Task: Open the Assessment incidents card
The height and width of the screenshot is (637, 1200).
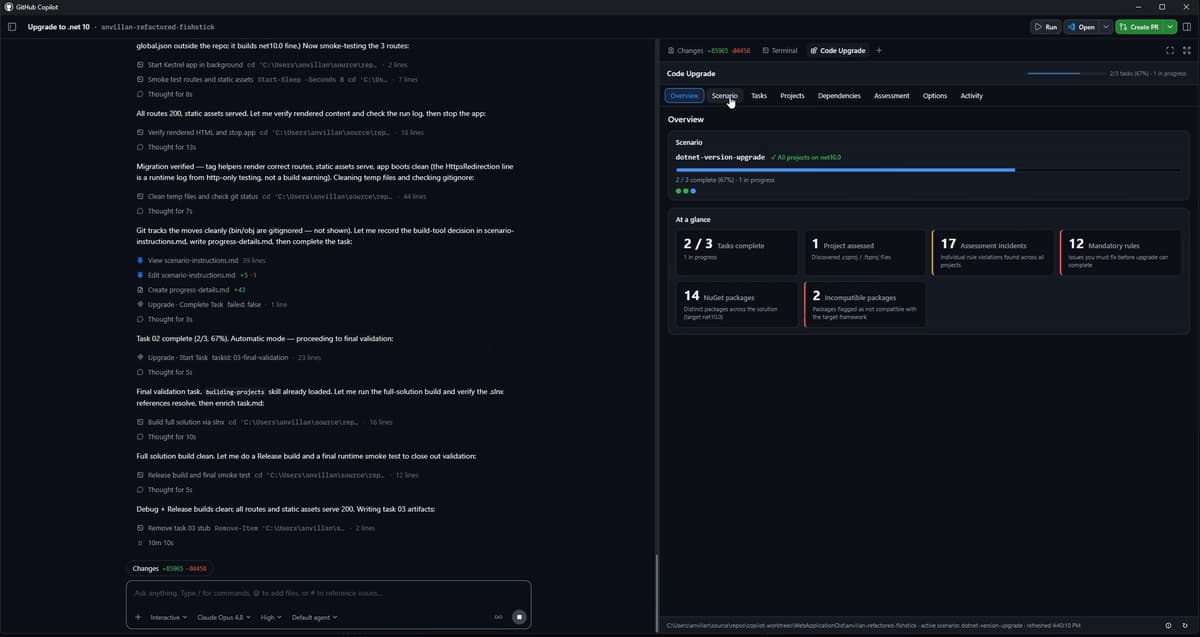Action: tap(993, 252)
